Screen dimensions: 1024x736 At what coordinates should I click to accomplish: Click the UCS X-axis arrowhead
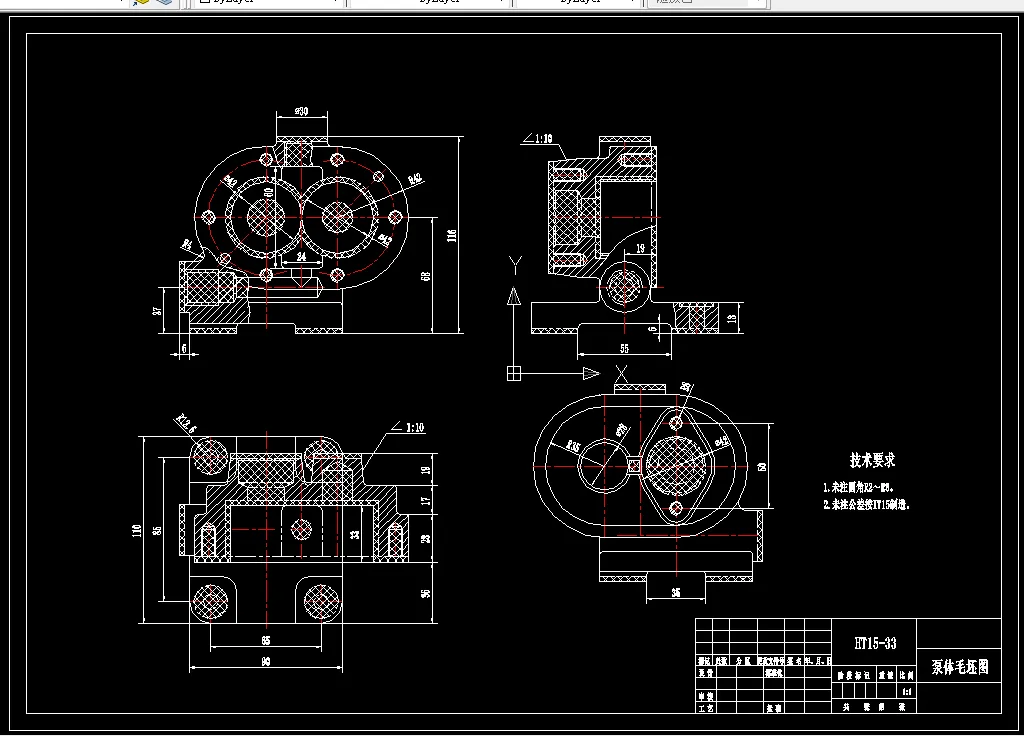[591, 374]
